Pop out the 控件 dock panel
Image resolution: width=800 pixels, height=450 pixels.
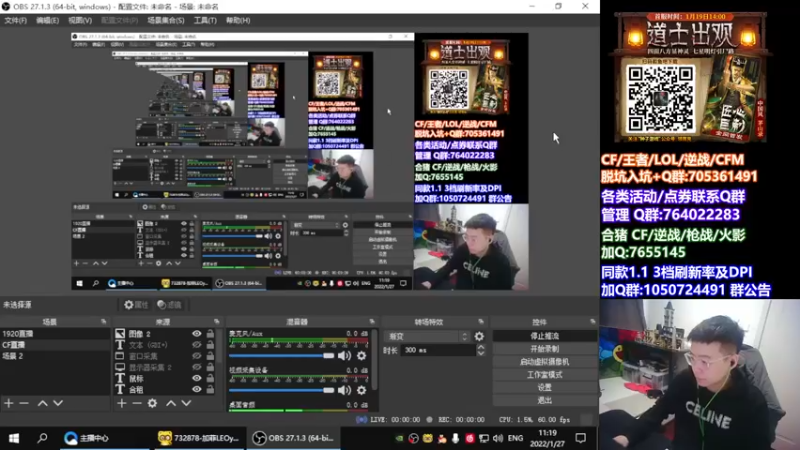coord(592,322)
